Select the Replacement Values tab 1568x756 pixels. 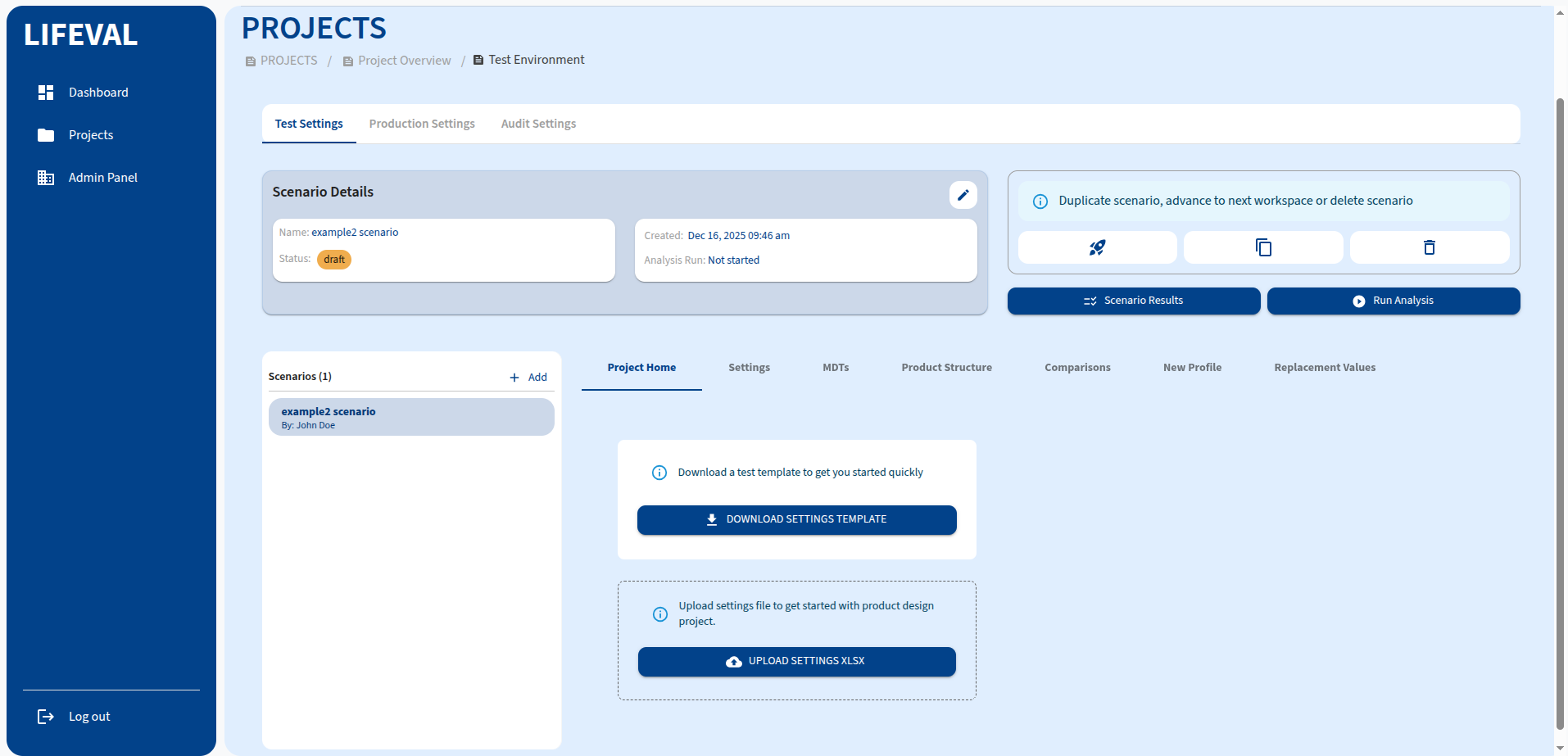tap(1324, 368)
